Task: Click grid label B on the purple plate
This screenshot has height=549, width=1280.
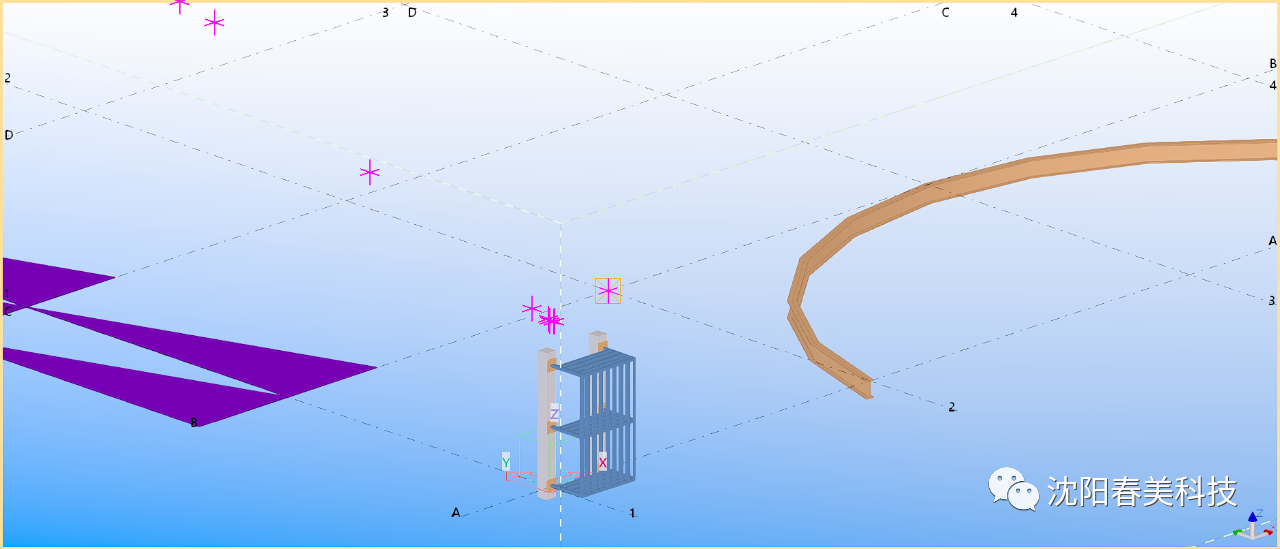Action: pyautogui.click(x=194, y=422)
